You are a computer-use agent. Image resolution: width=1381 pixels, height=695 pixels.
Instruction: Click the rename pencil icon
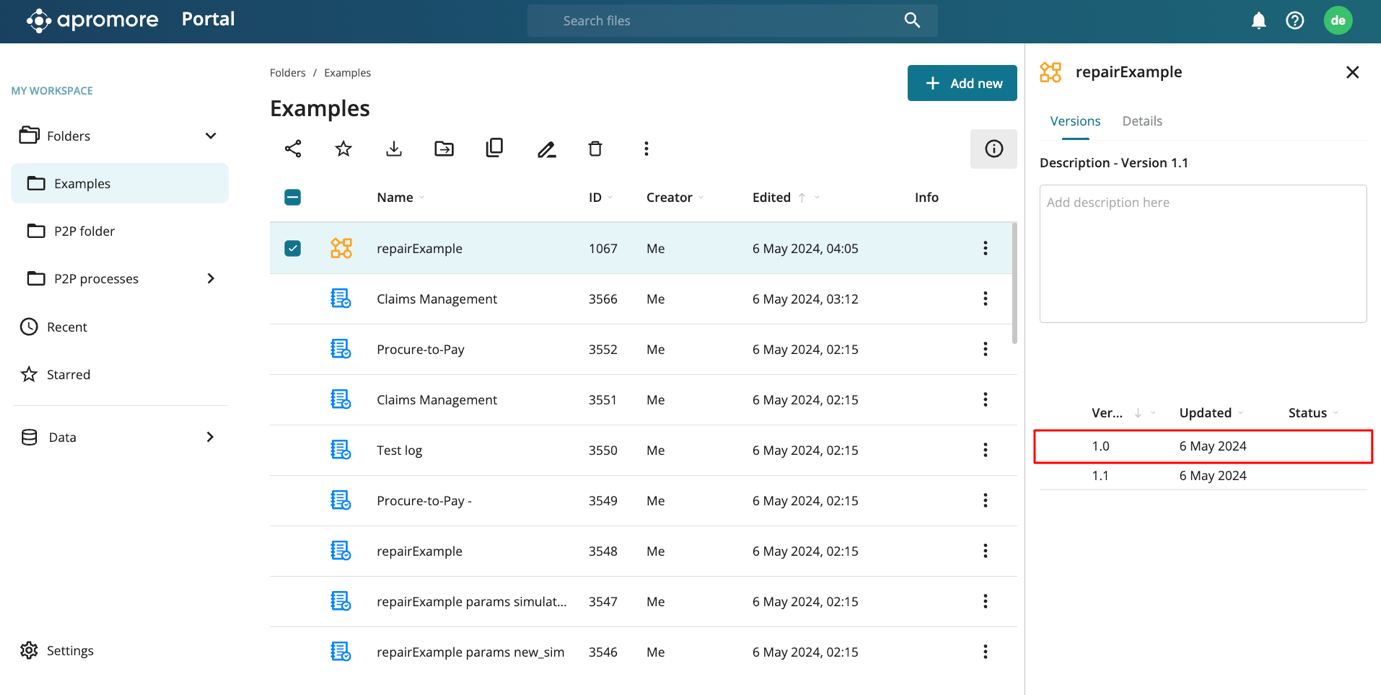(546, 149)
